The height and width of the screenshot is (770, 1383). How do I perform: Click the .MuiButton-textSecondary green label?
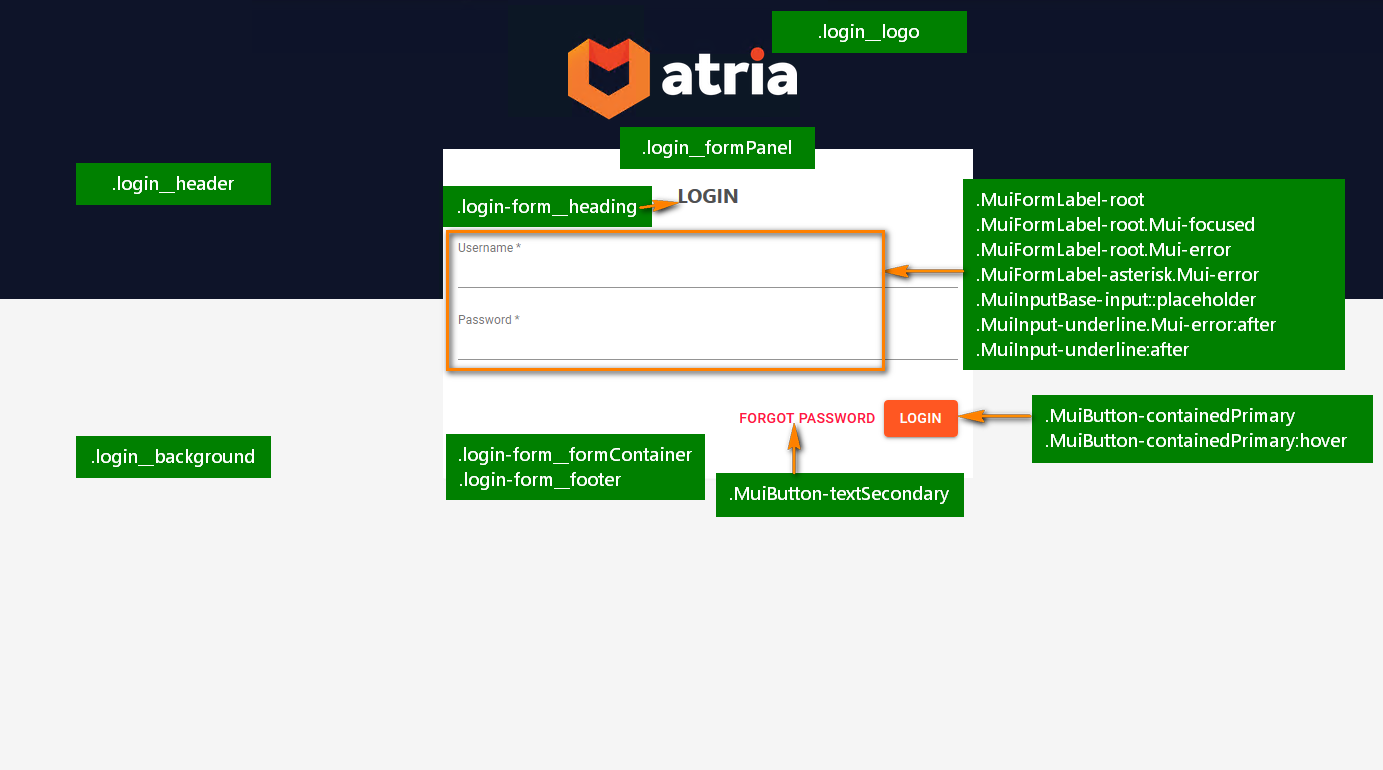(x=839, y=494)
